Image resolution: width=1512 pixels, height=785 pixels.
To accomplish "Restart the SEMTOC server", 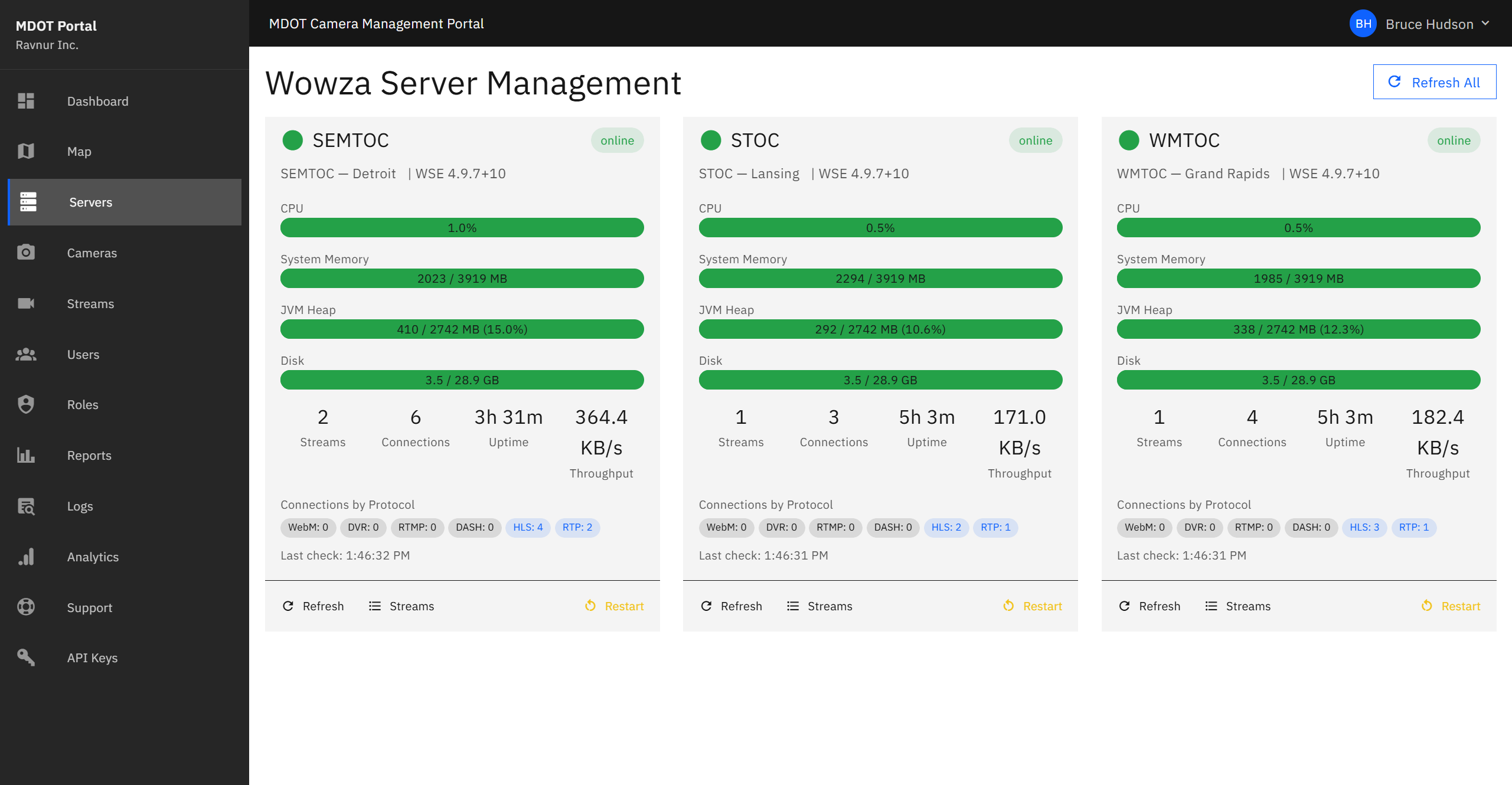I will coord(614,606).
